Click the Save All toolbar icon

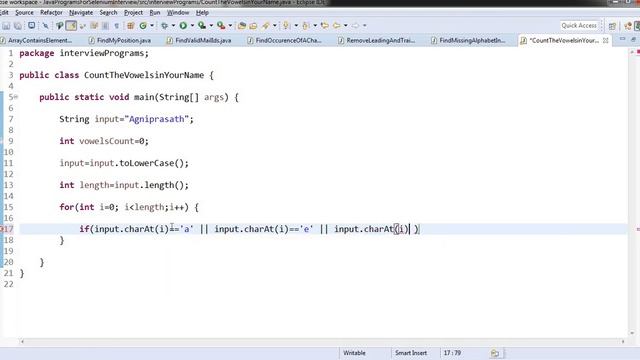pos(18,26)
